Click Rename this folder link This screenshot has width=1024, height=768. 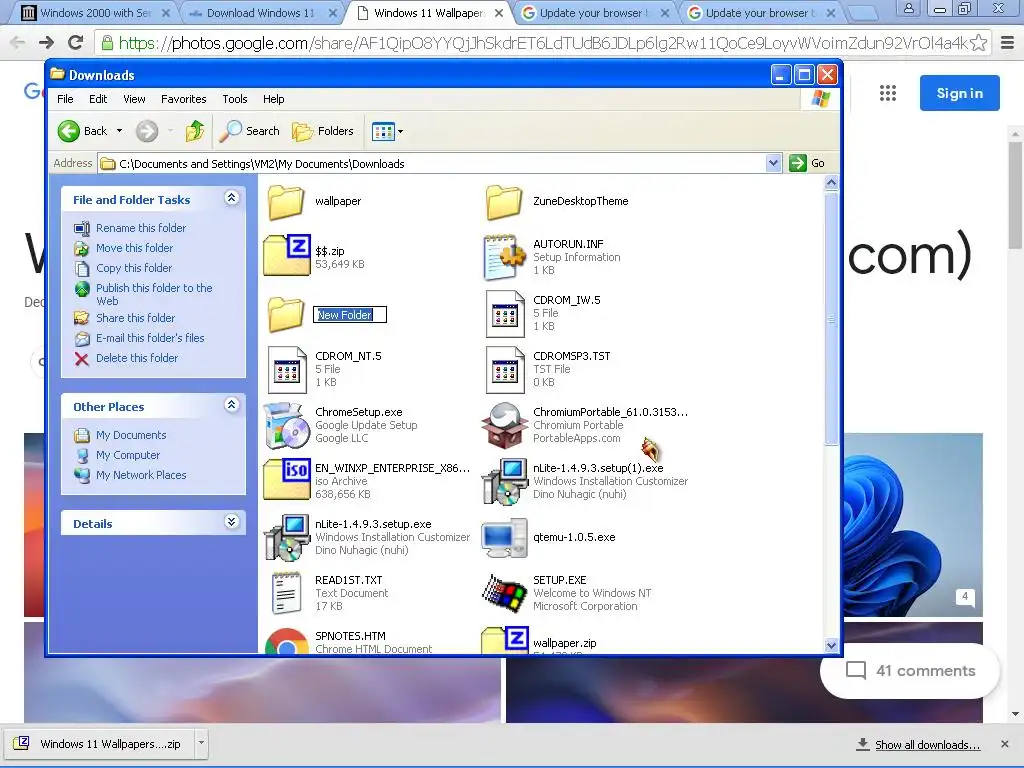click(x=141, y=228)
